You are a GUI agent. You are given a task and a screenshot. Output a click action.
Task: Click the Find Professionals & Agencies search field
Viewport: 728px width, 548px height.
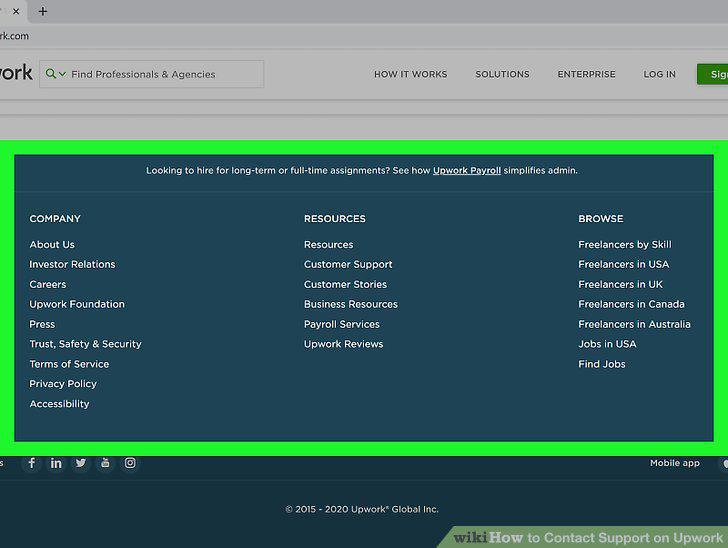(152, 74)
